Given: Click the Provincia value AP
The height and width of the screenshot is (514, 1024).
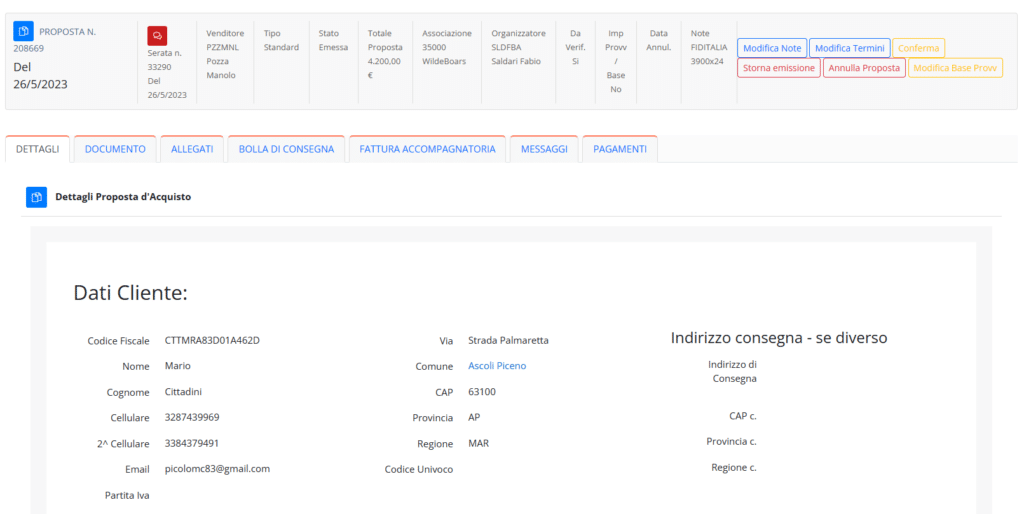Looking at the screenshot, I should pyautogui.click(x=474, y=417).
